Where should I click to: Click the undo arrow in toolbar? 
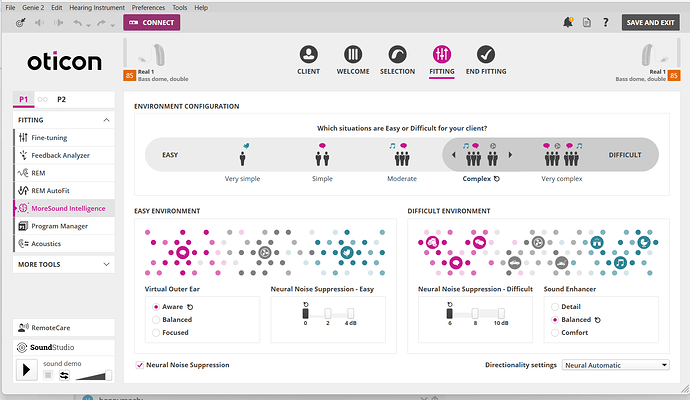pyautogui.click(x=77, y=23)
